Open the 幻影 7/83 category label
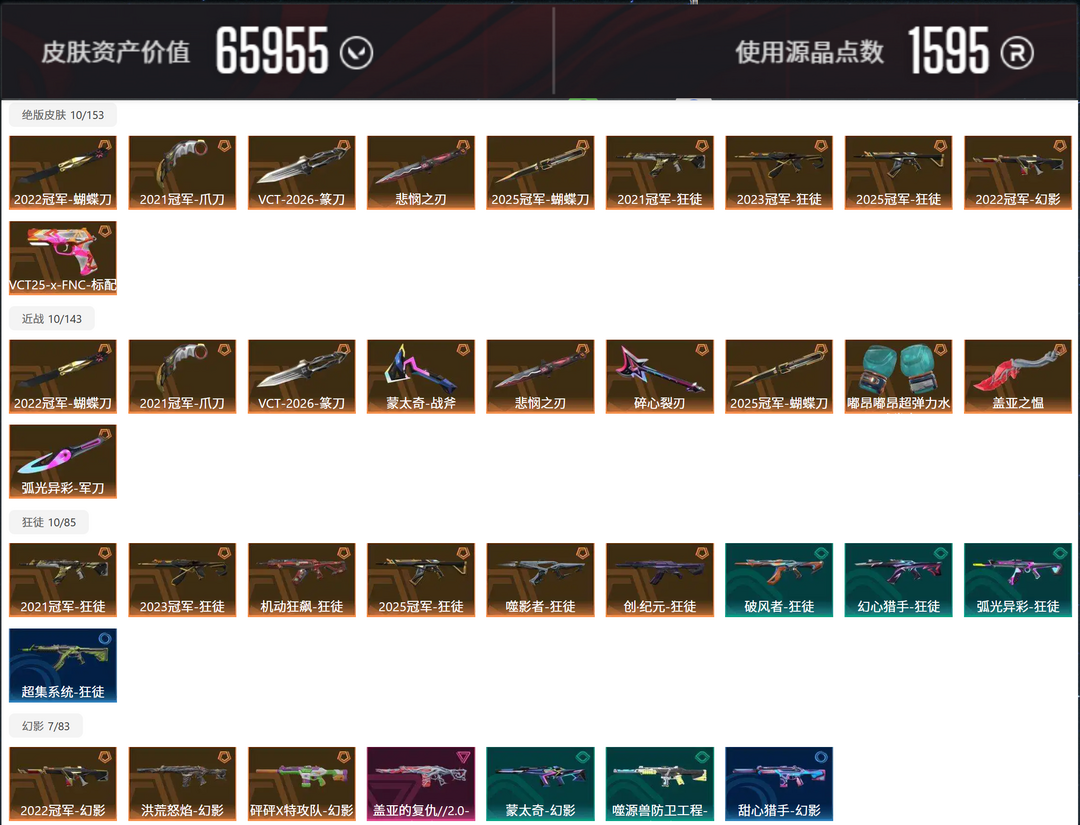The height and width of the screenshot is (825, 1080). coord(45,726)
